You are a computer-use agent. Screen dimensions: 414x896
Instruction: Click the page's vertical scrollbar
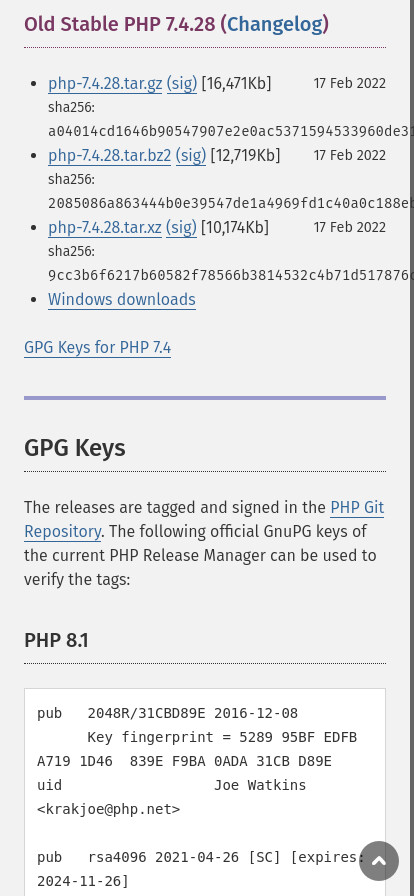(x=412, y=448)
